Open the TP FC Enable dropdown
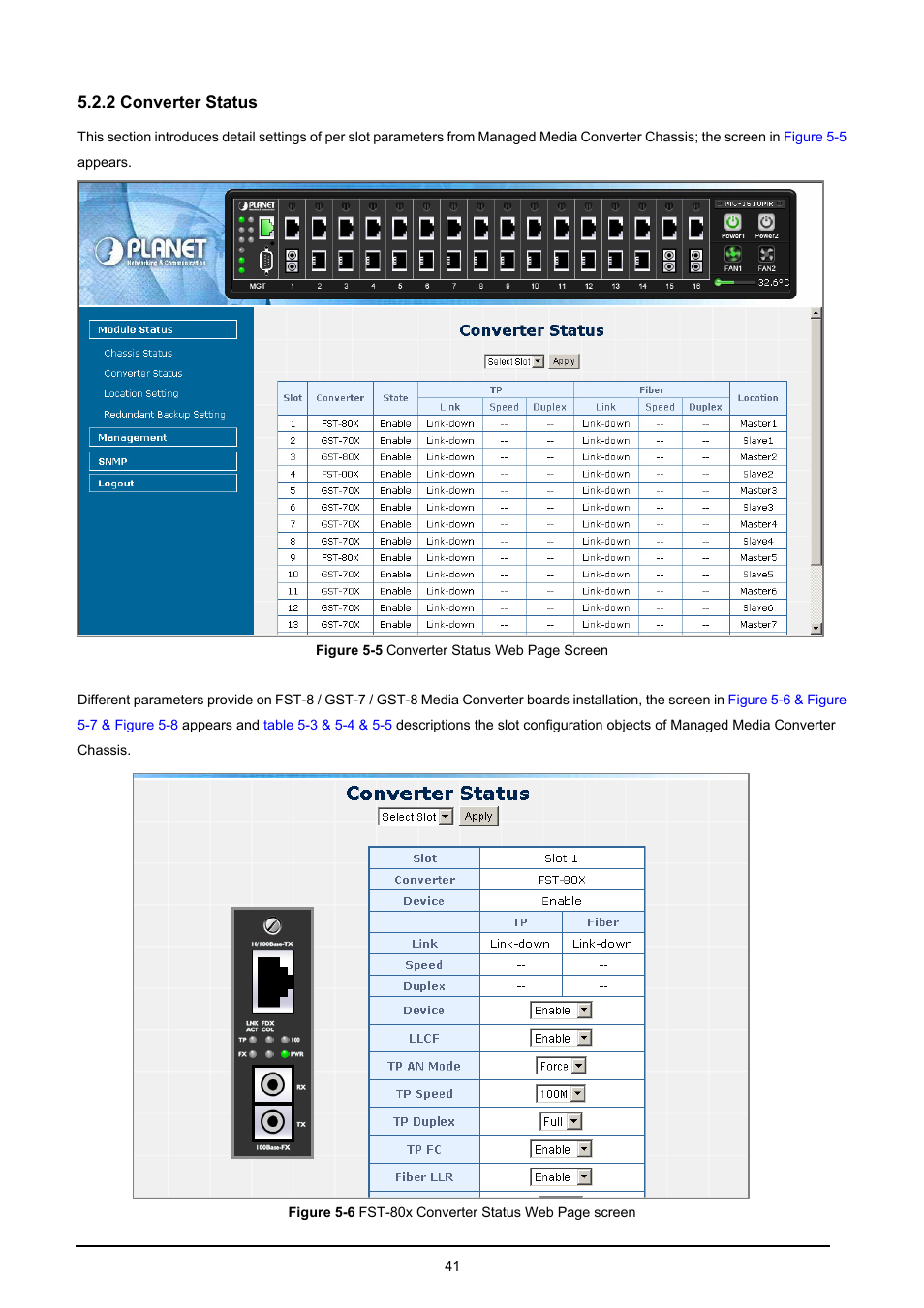 coord(561,1149)
